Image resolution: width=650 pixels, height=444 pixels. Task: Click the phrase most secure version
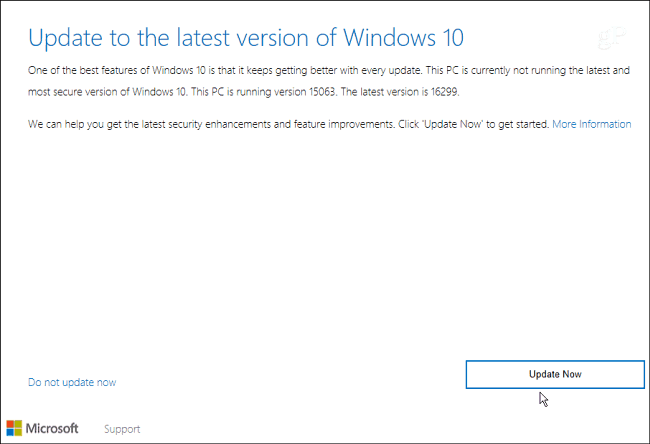point(73,92)
